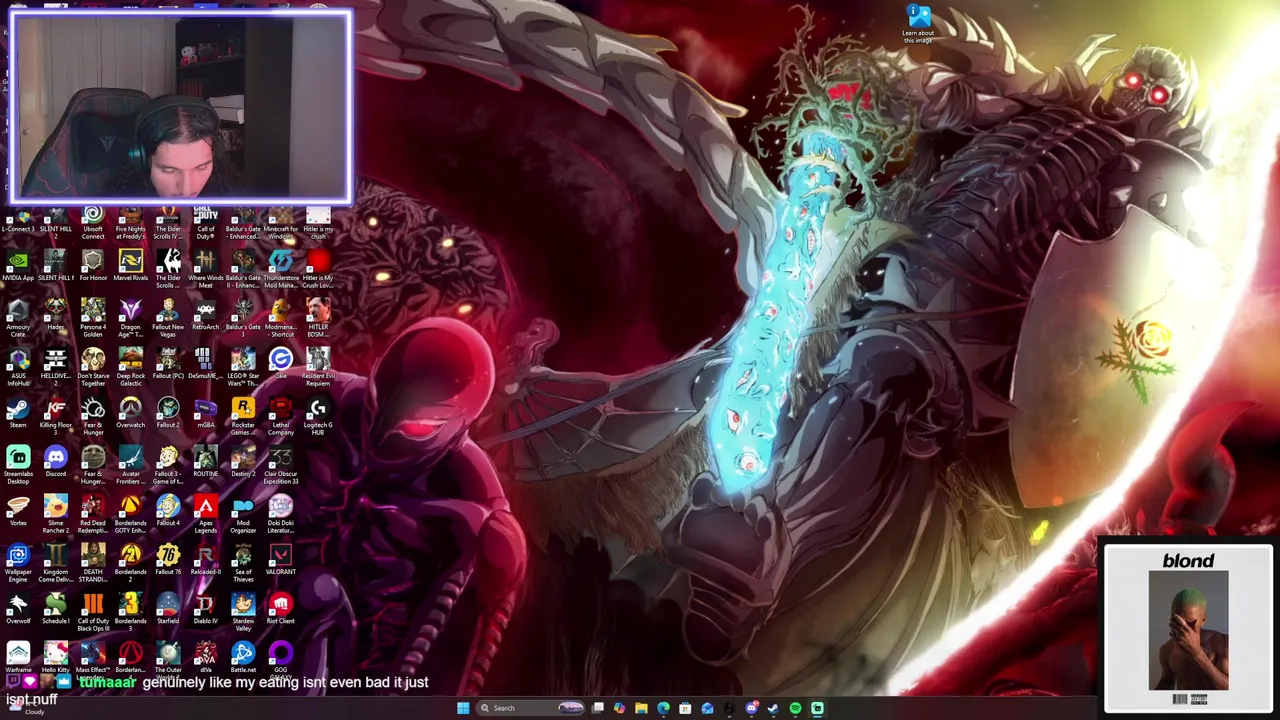
Task: Select the Battle.net desktop icon
Action: coord(243,659)
